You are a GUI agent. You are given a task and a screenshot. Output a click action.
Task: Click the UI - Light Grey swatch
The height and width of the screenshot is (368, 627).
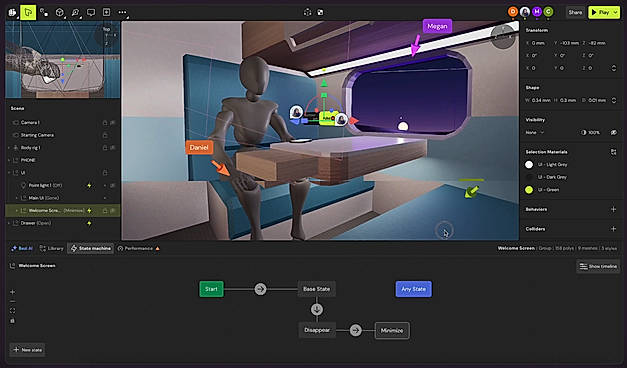(x=529, y=164)
